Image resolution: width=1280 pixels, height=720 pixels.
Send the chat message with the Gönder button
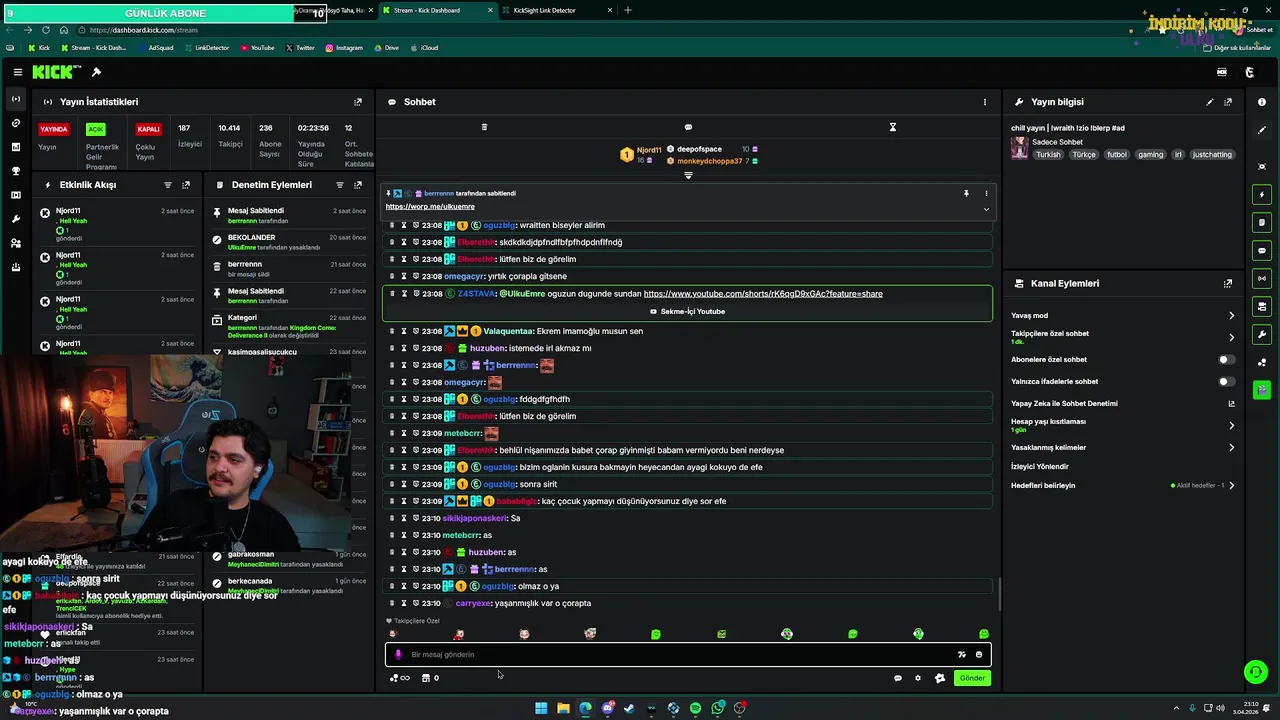(x=972, y=678)
